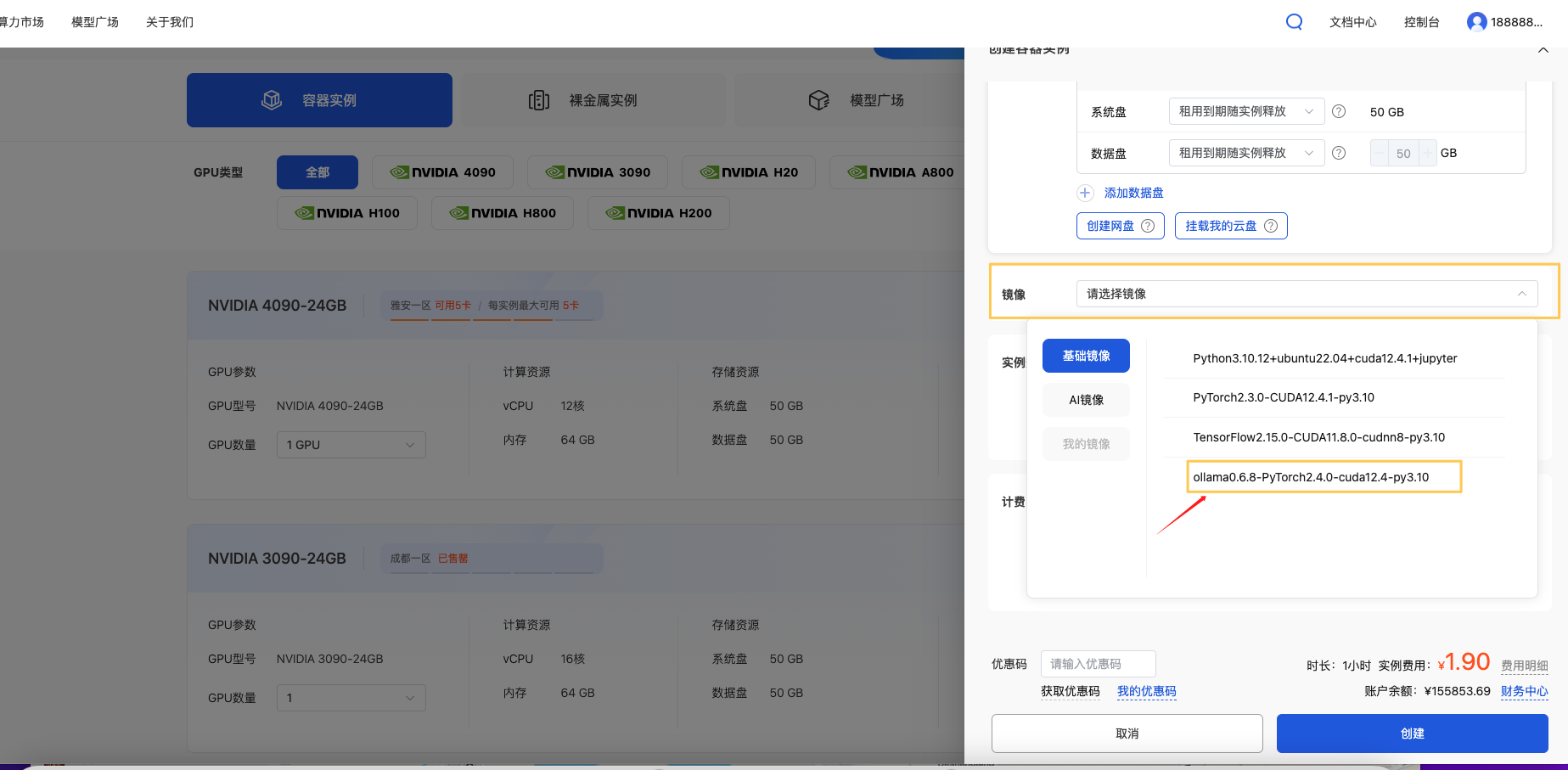The width and height of the screenshot is (1568, 770).
Task: Click the search magnifier icon in header
Action: pos(1294,22)
